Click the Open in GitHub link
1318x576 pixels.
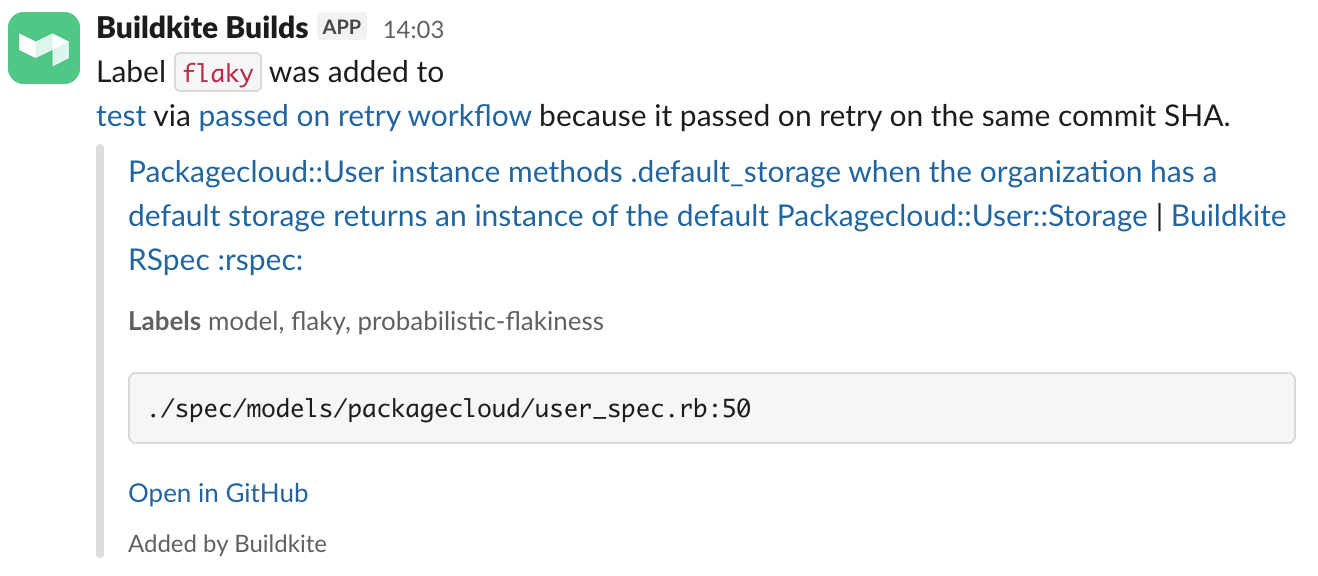point(217,493)
